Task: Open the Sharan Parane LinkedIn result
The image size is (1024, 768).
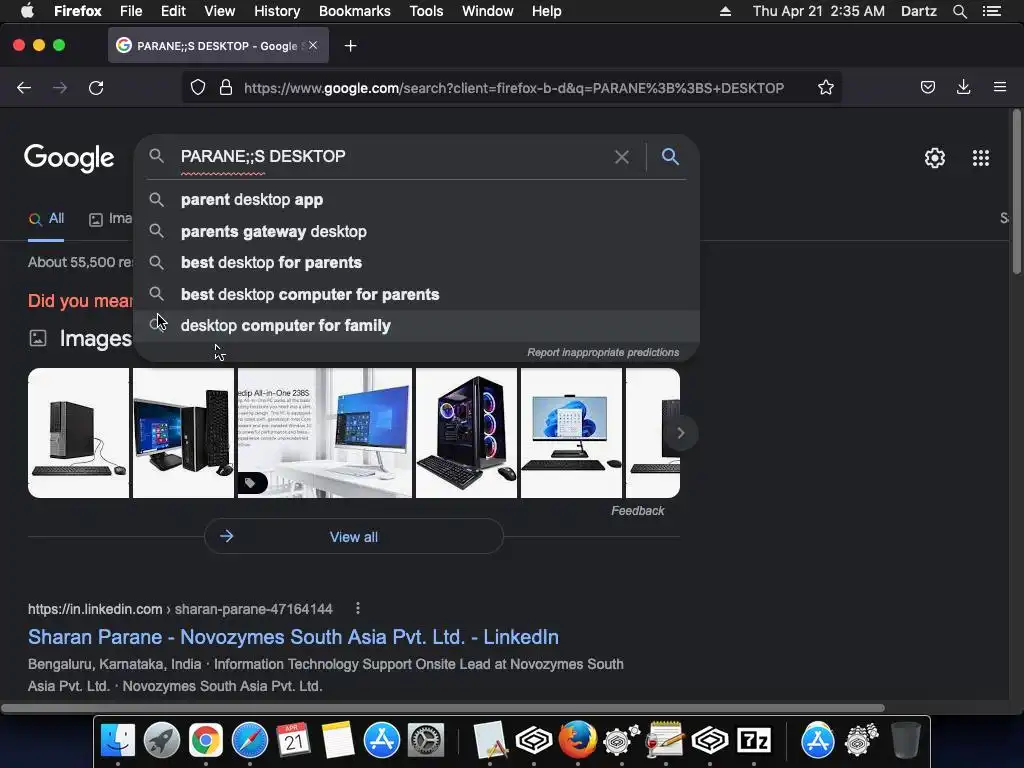Action: (293, 637)
